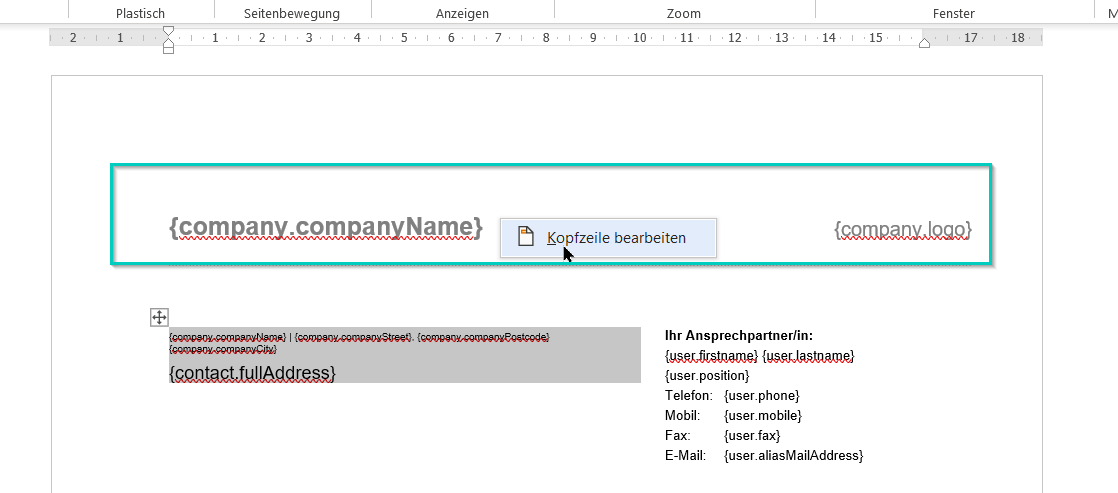Click the page icon beside Kopfzeile bearbeiten
Viewport: 1118px width, 493px height.
(525, 237)
